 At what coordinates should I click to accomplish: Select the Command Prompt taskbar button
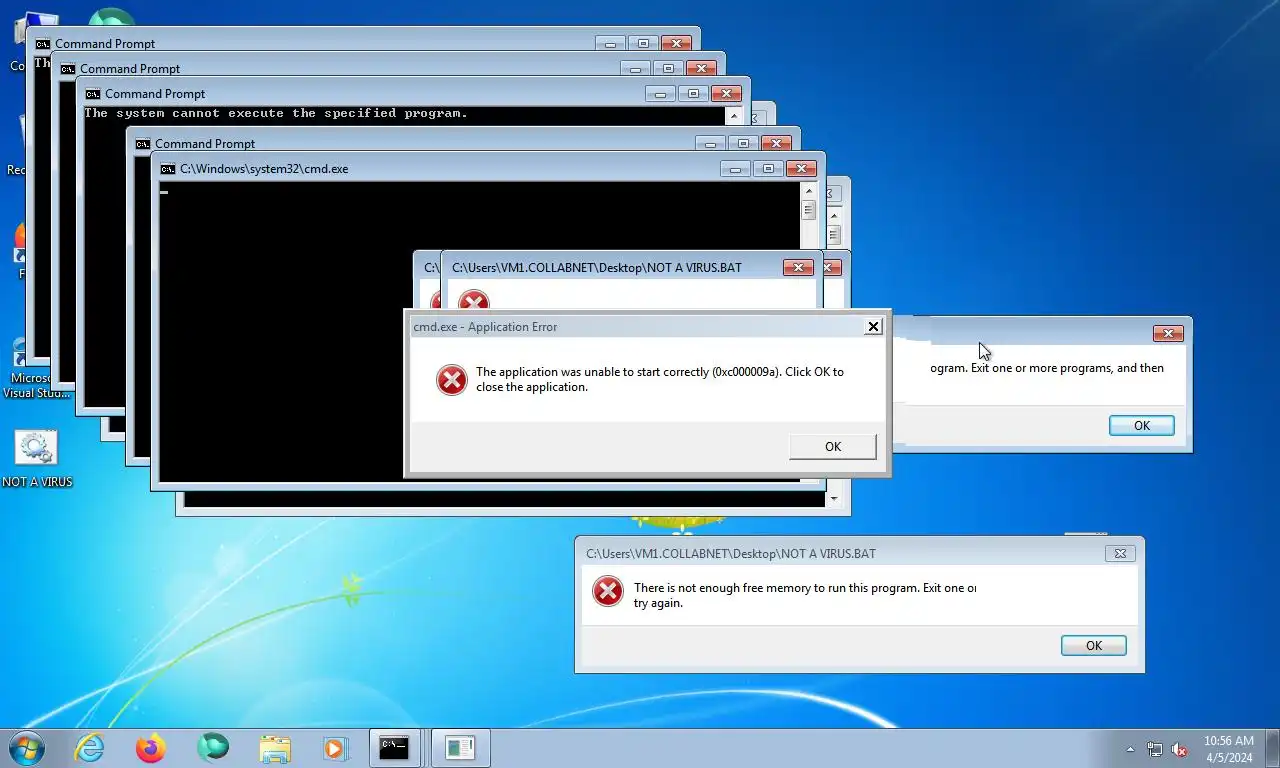click(x=394, y=748)
